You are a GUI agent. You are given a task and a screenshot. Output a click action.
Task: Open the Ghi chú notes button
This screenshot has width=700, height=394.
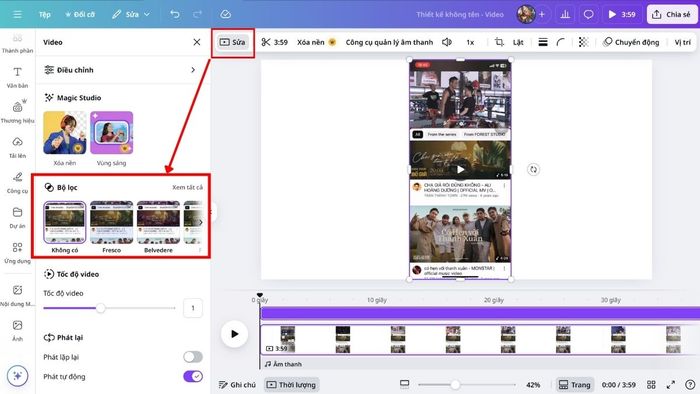[237, 385]
